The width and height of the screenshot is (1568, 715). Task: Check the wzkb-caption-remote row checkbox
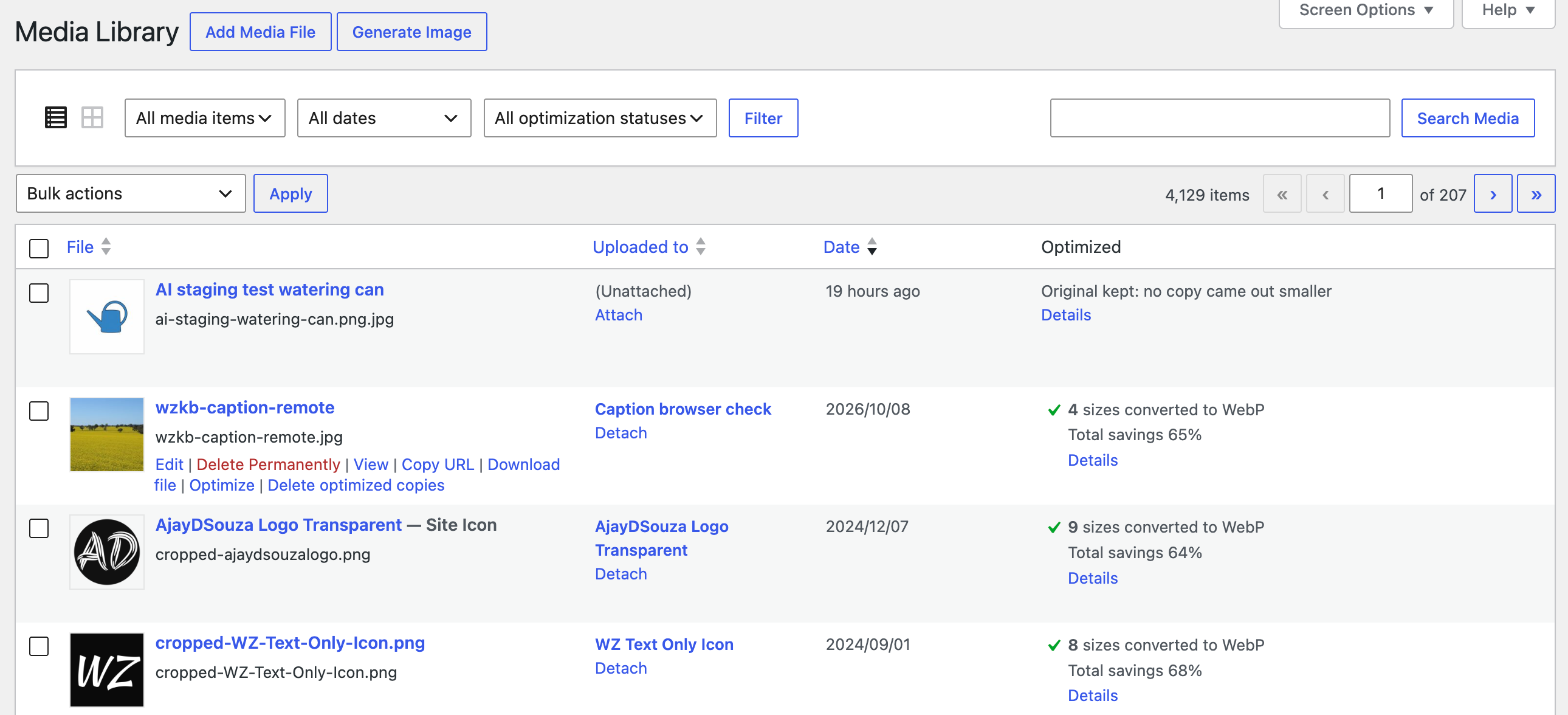pos(39,411)
